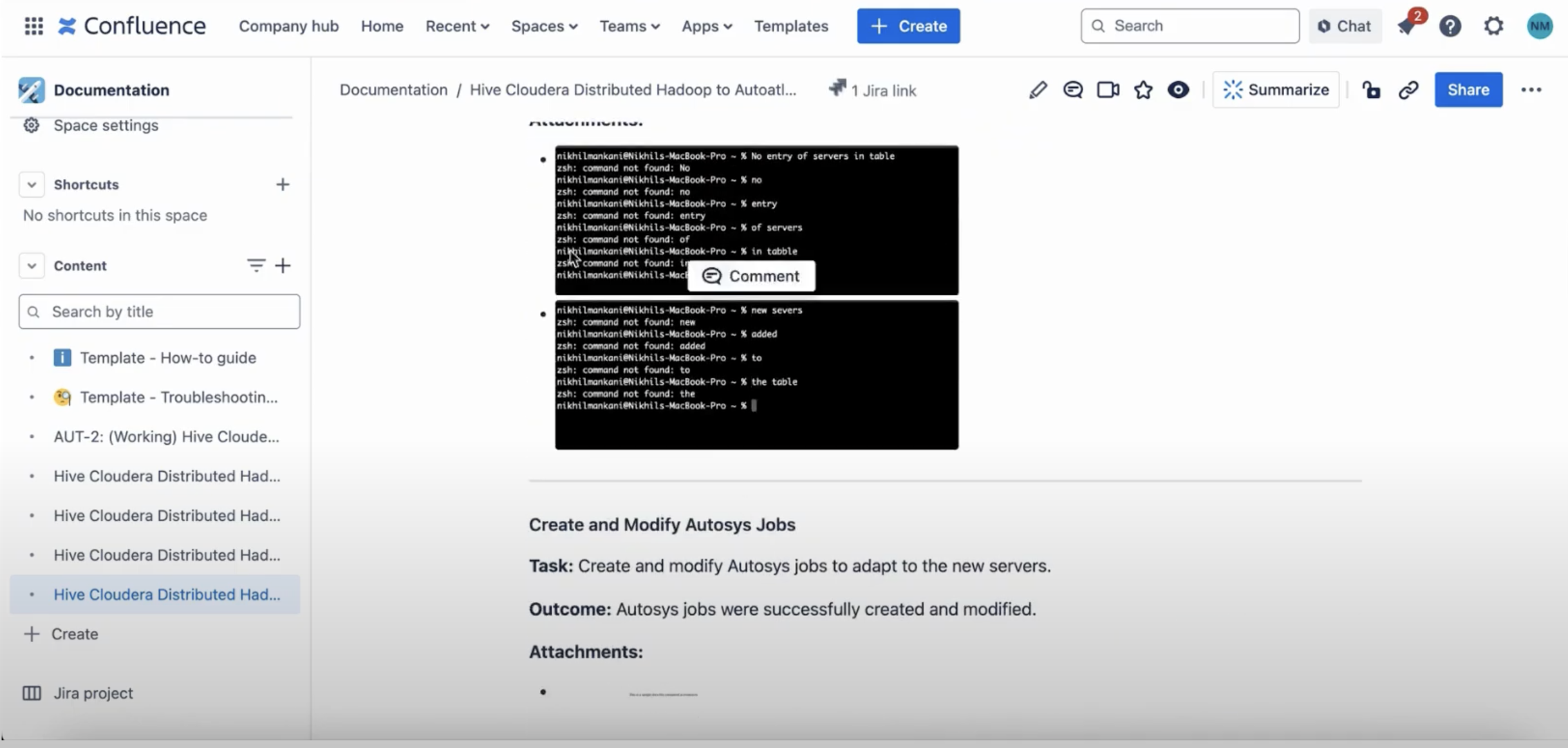
Task: Open inline comments icon in toolbar
Action: [1072, 90]
